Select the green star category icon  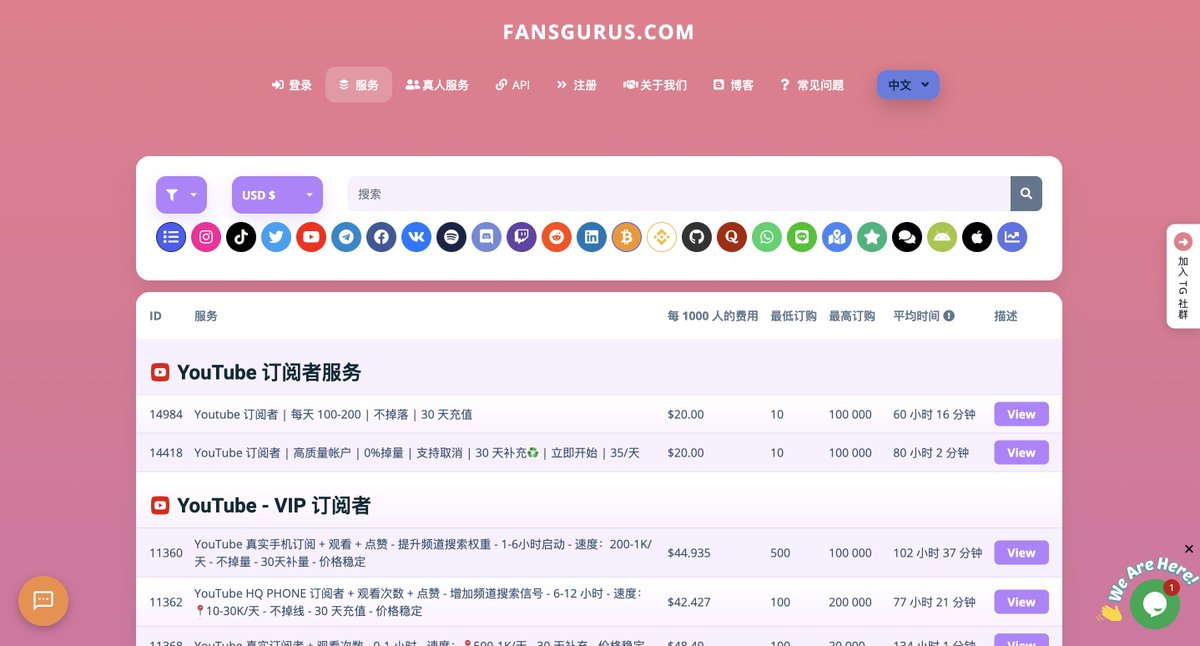tap(872, 237)
